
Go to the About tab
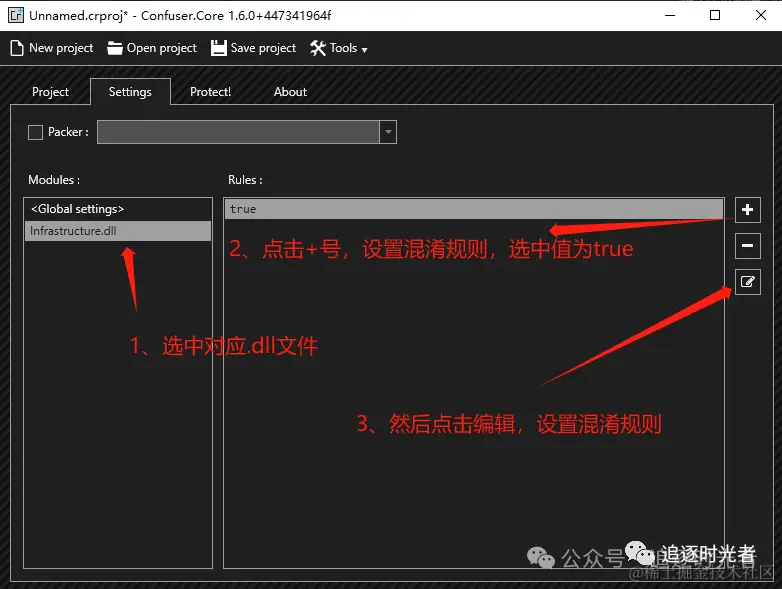(x=290, y=92)
